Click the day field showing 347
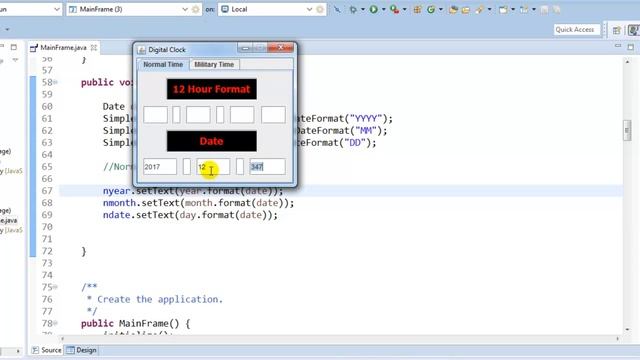This screenshot has height=360, width=640. [267, 167]
